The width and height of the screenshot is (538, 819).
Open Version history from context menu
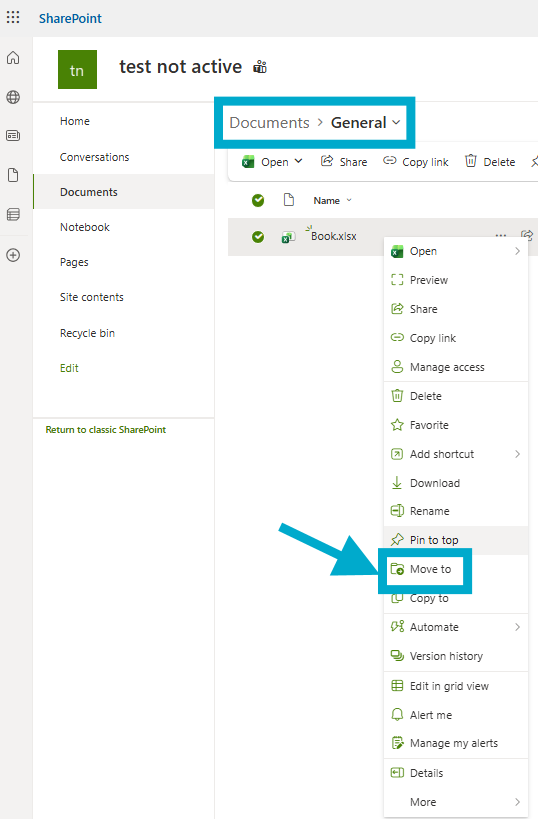coord(456,656)
